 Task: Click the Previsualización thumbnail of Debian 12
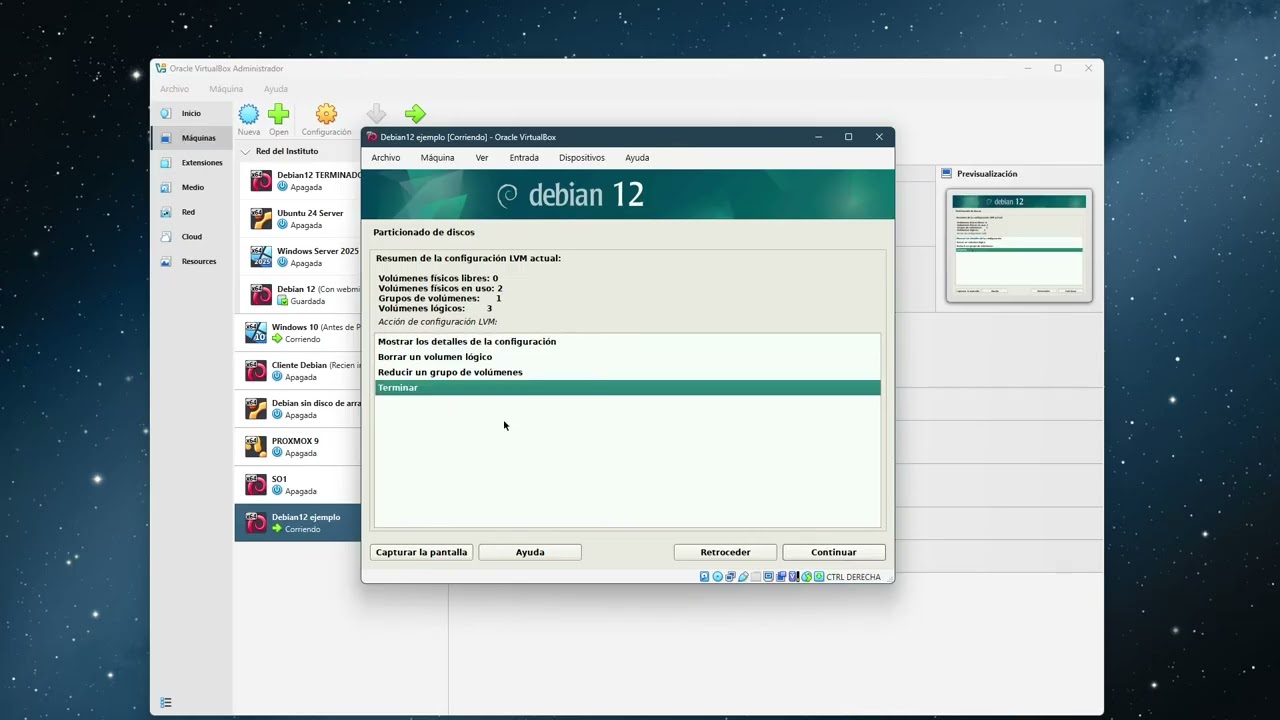[1019, 245]
